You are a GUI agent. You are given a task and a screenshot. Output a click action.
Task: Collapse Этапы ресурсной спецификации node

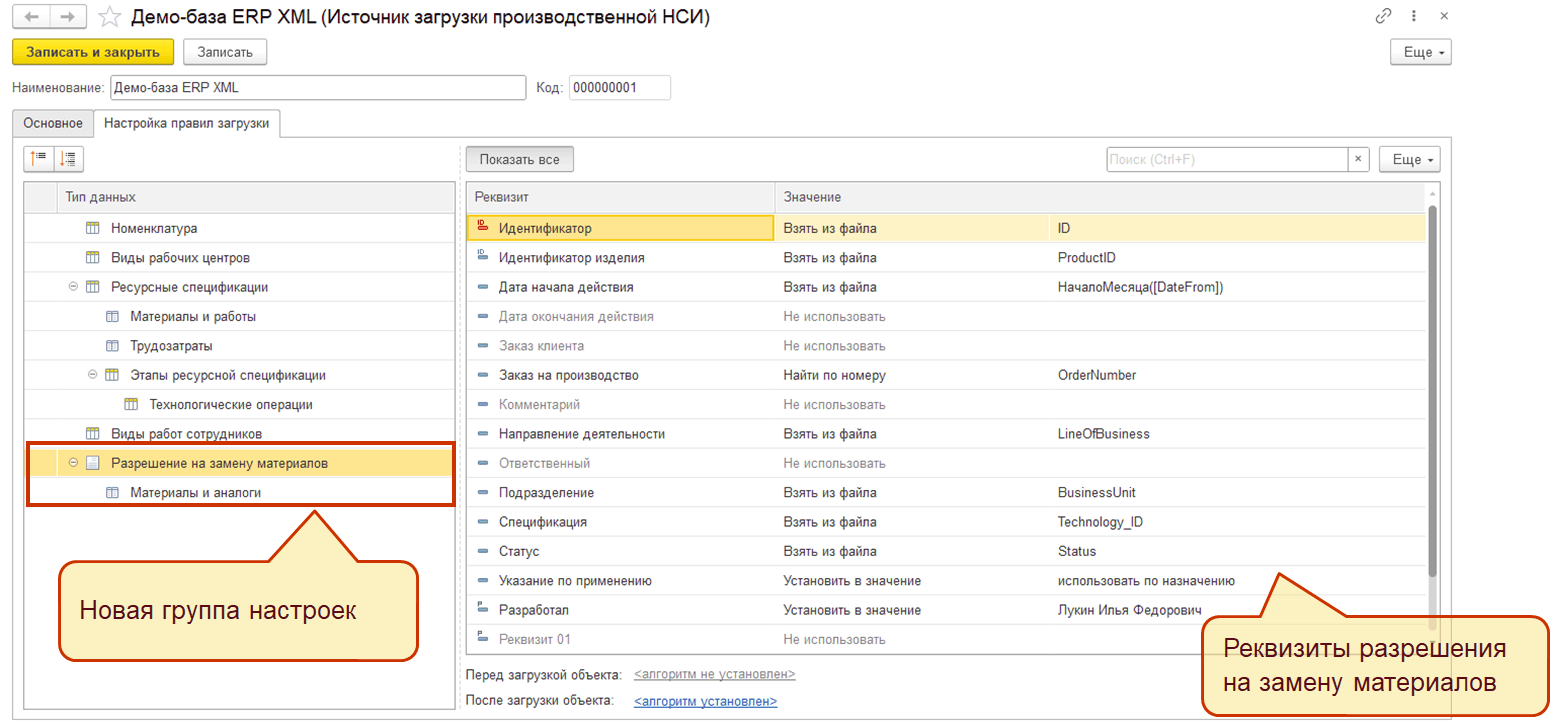pos(93,375)
